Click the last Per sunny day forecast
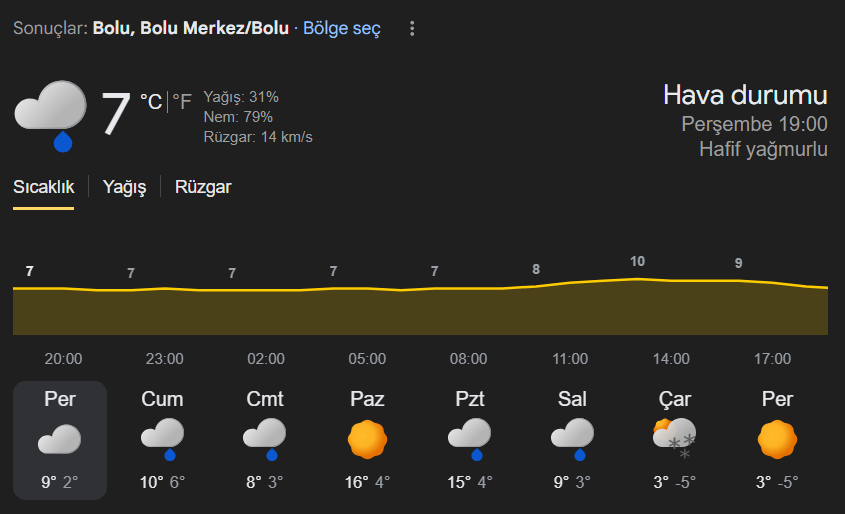 click(777, 440)
